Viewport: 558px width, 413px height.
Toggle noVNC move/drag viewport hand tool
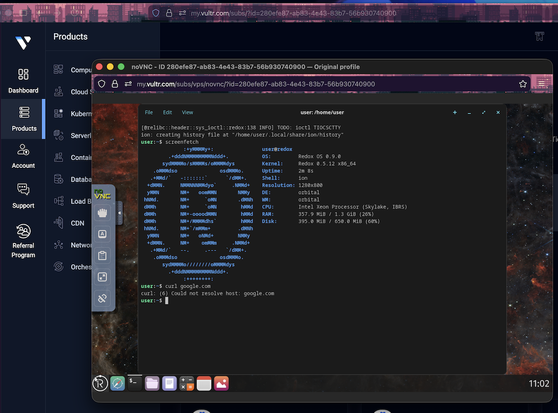pos(102,213)
